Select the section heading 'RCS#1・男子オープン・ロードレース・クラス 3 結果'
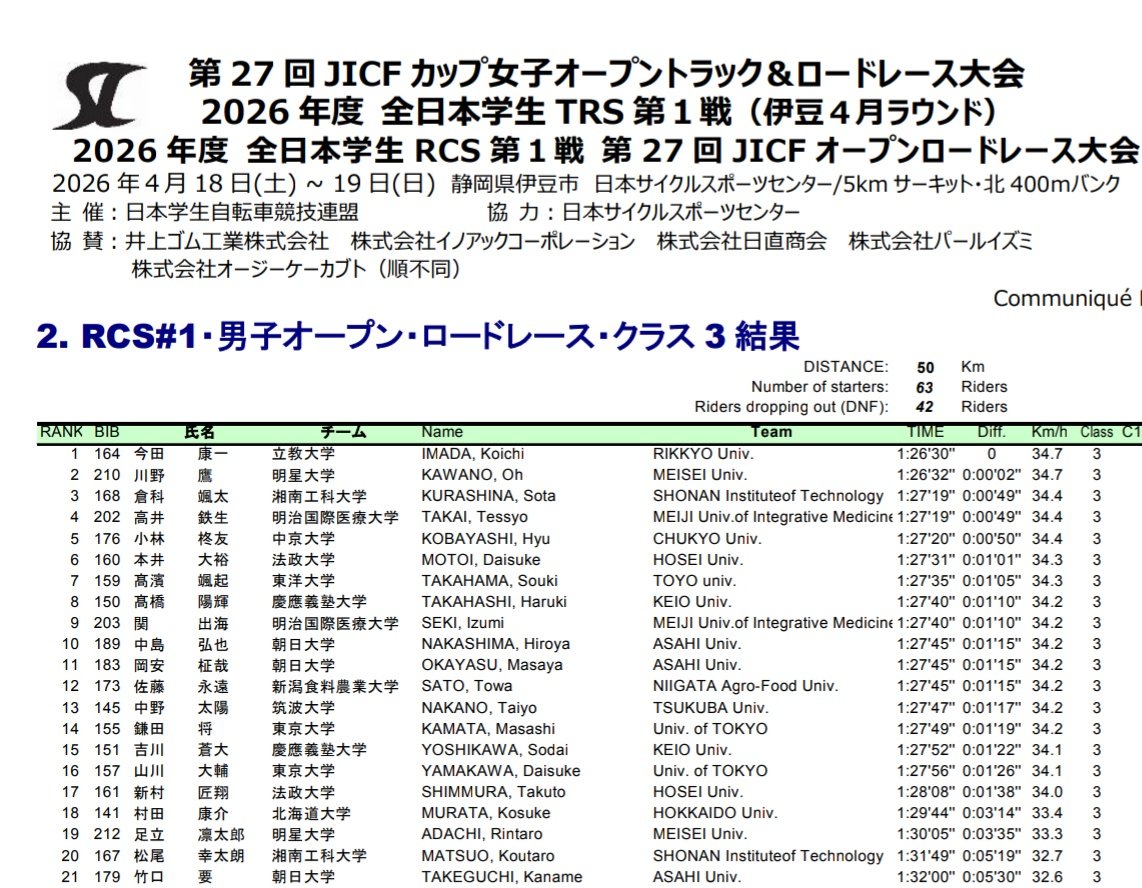Viewport: 1142px width, 888px height. (x=441, y=336)
